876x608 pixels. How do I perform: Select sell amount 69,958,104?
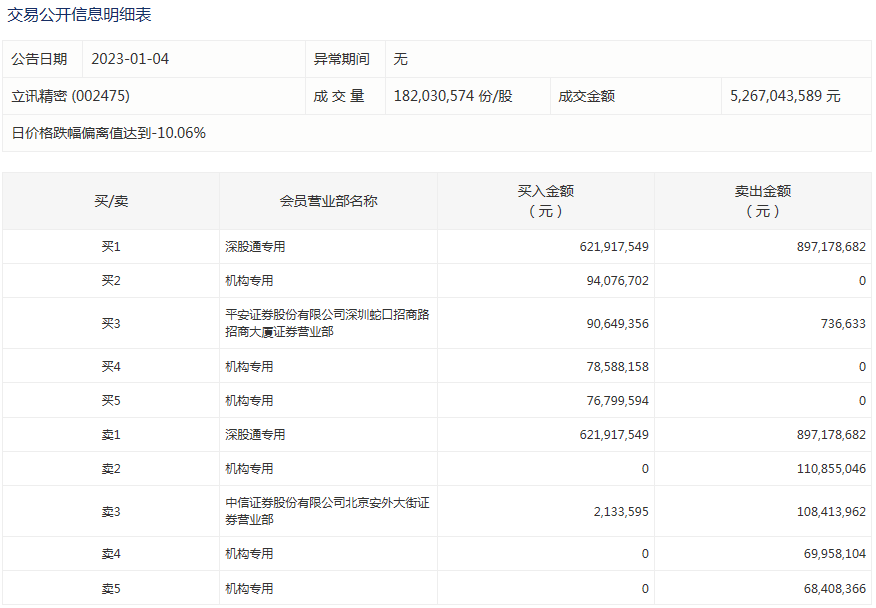click(x=835, y=554)
